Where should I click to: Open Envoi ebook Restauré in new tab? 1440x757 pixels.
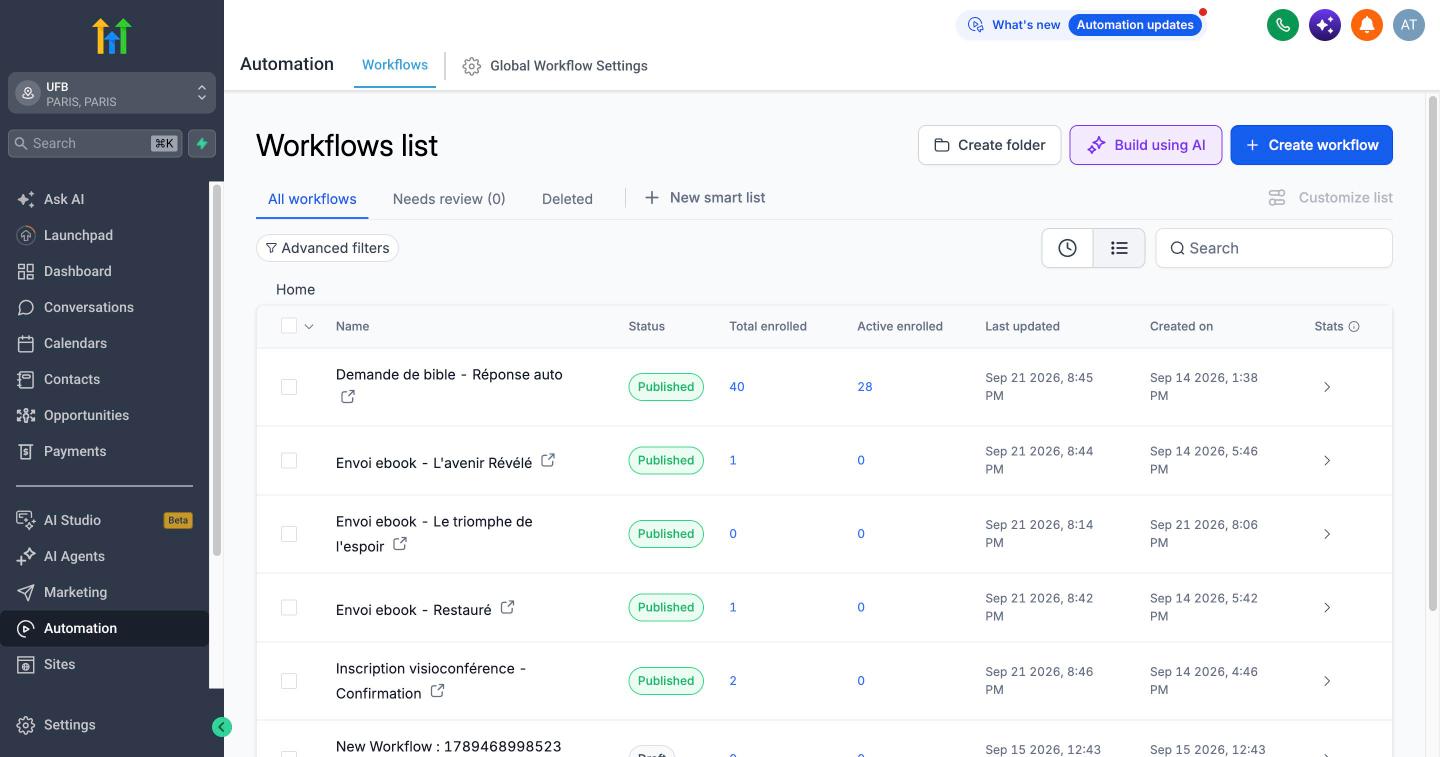point(508,607)
